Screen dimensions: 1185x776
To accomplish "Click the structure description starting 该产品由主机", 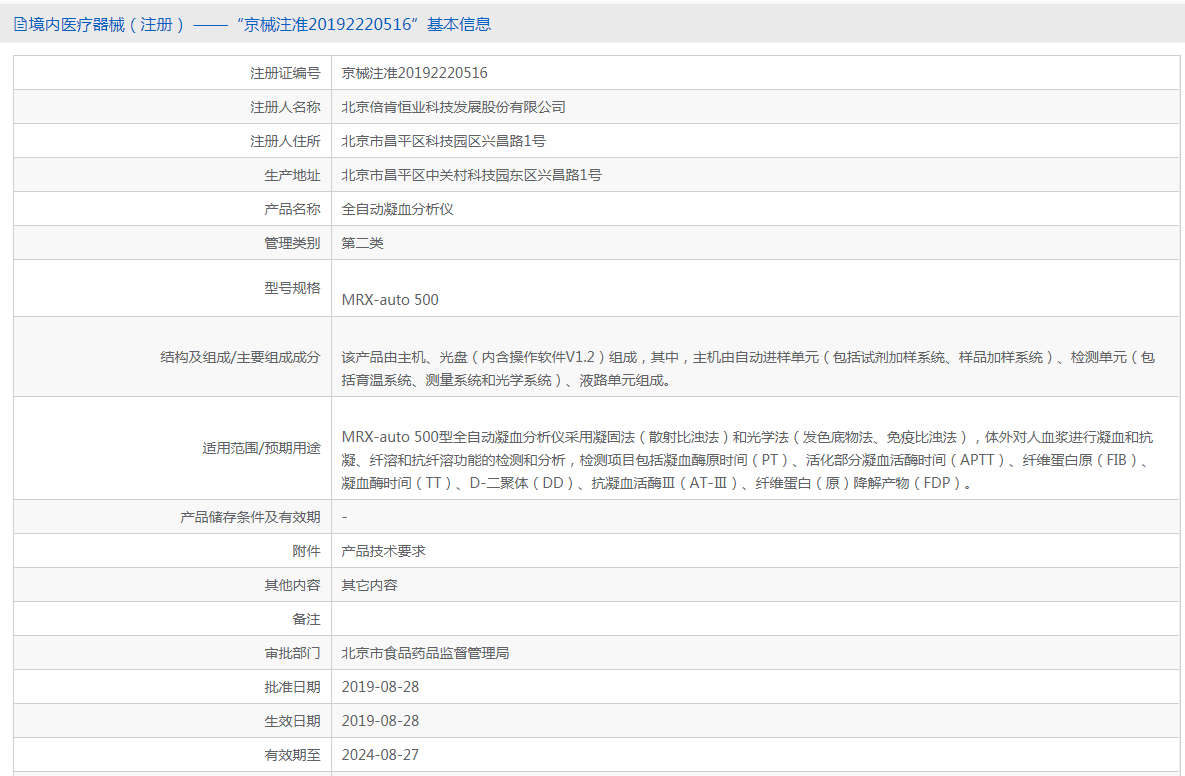I will tap(748, 369).
